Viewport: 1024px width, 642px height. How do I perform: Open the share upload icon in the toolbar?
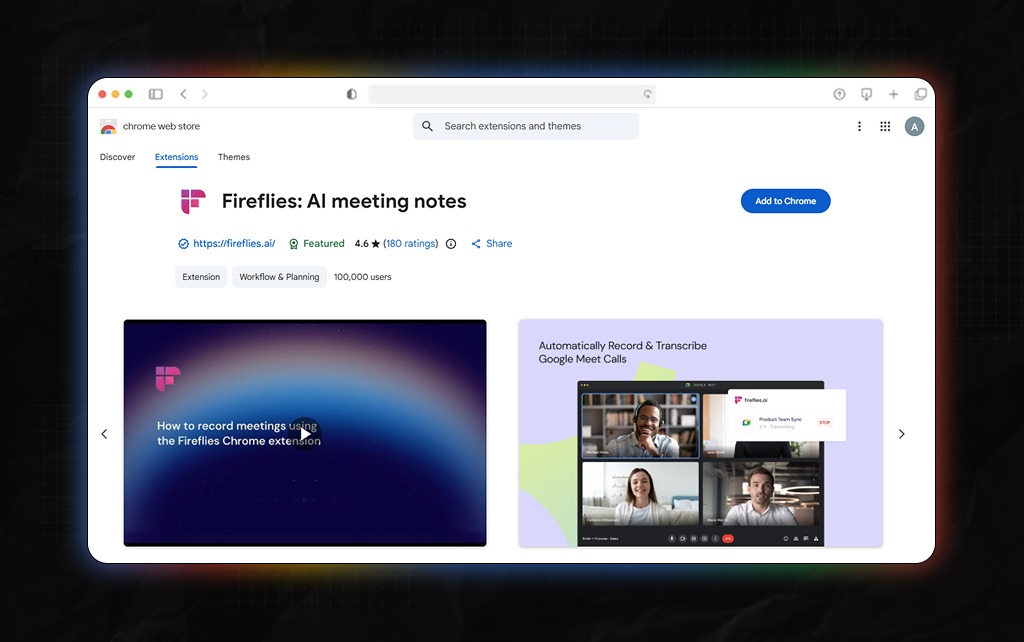point(839,94)
